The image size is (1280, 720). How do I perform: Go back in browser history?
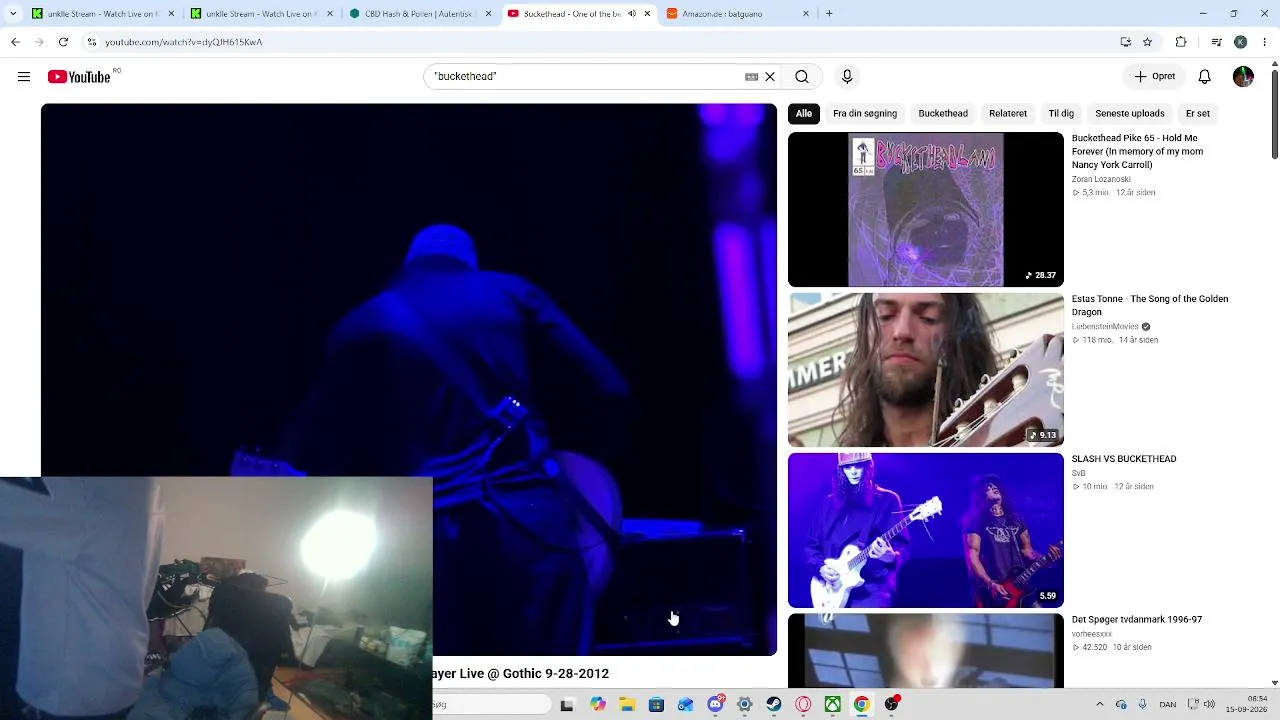[x=15, y=42]
